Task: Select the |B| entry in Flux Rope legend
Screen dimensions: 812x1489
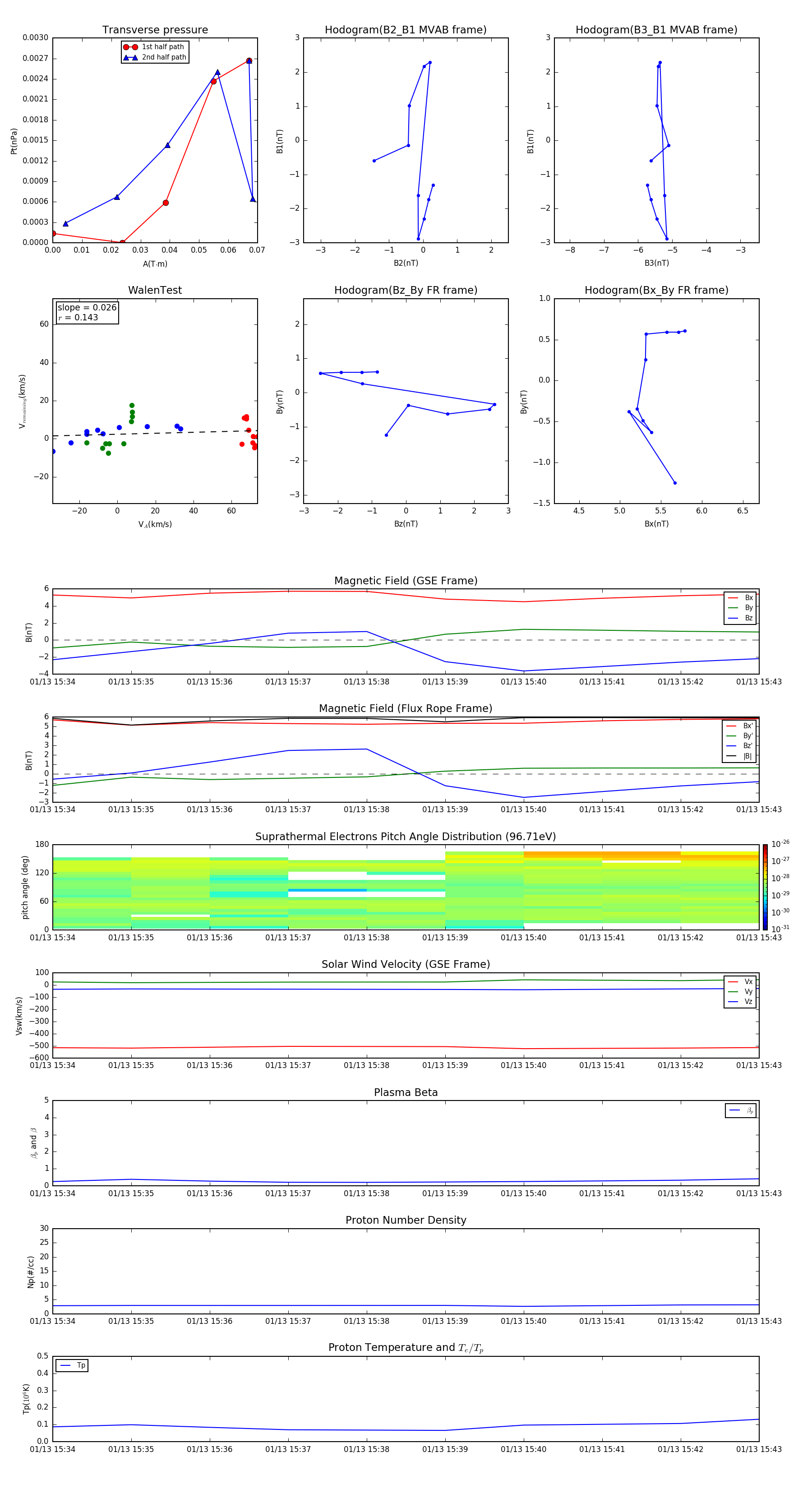Action: pyautogui.click(x=740, y=756)
